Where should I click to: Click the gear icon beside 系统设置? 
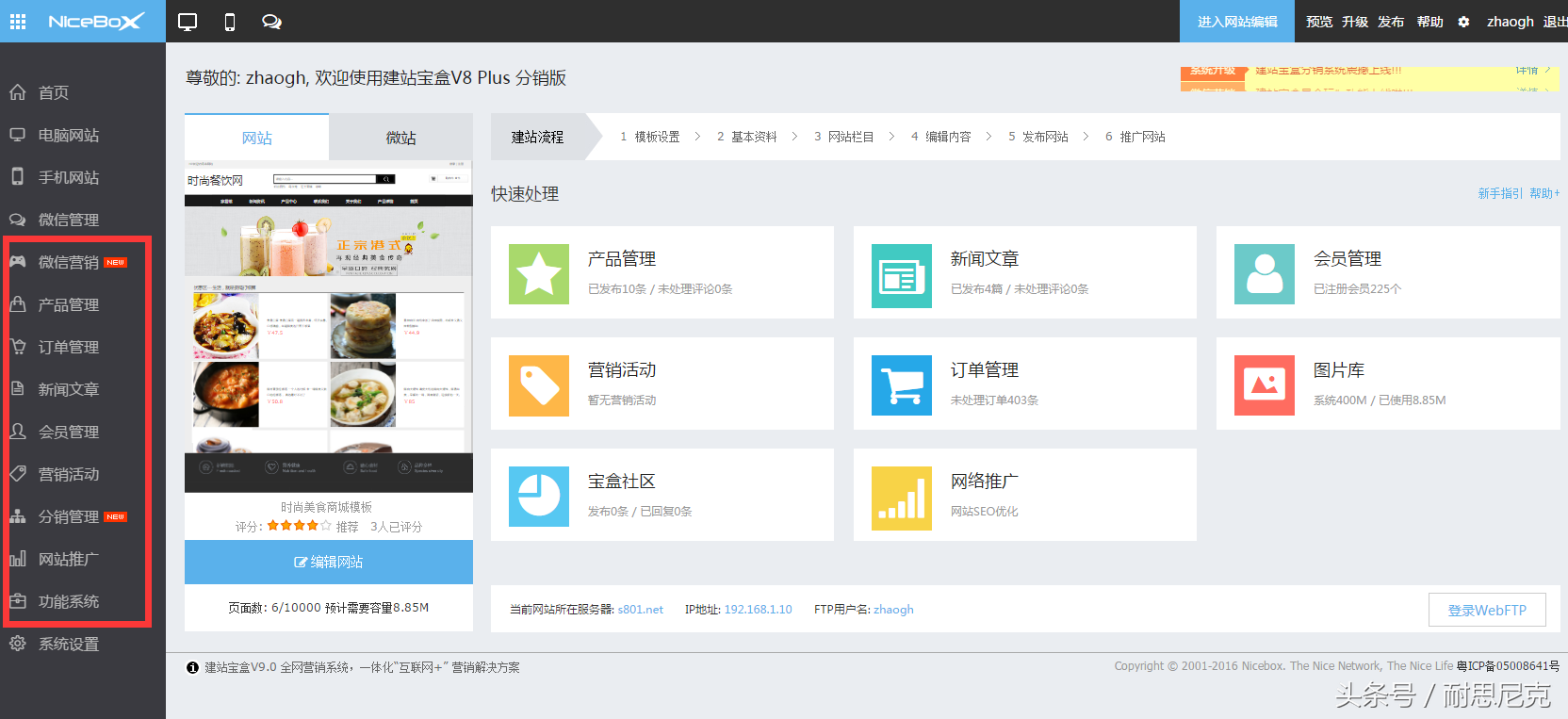(18, 644)
